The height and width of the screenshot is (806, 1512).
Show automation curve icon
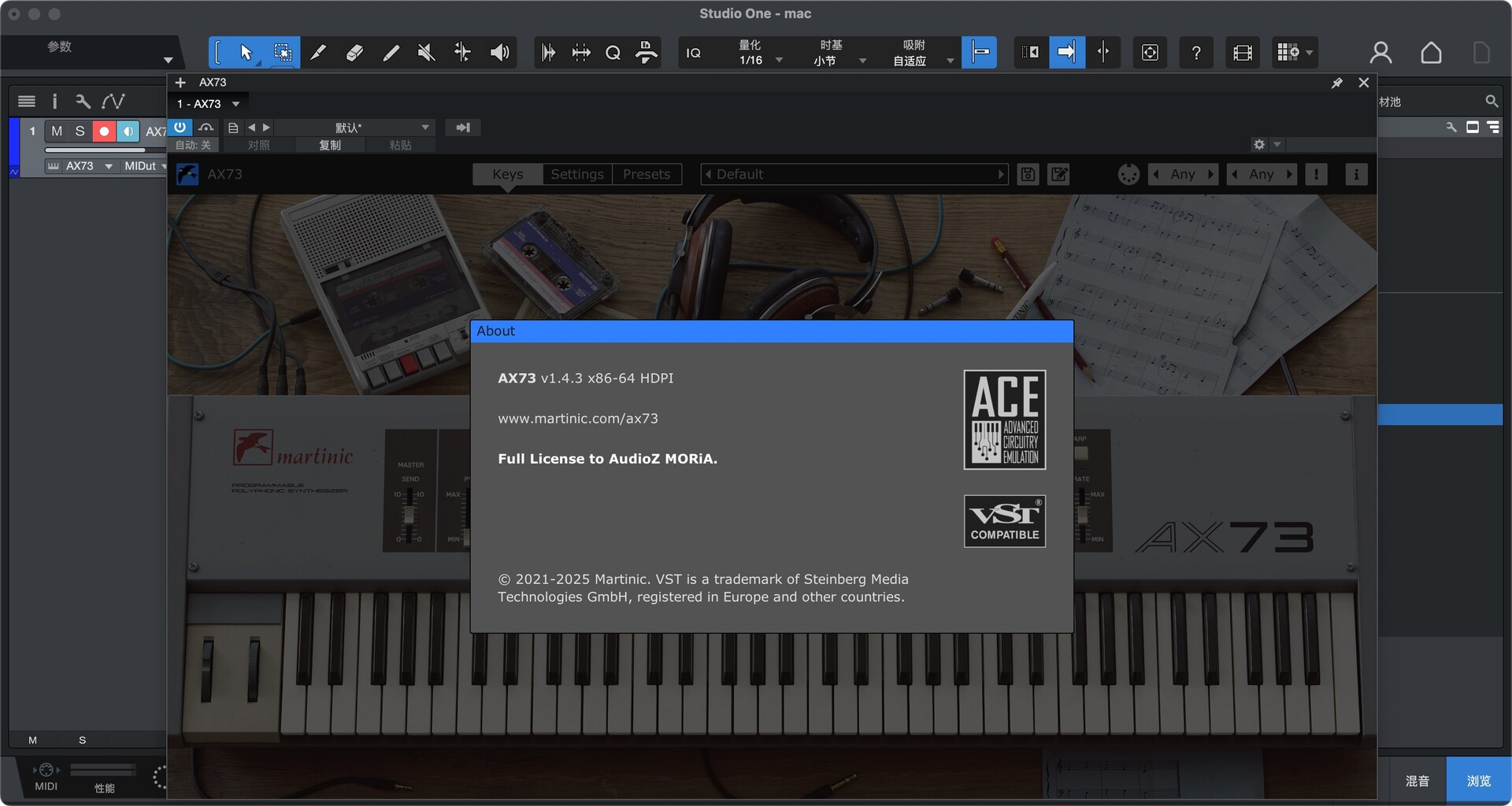coord(113,101)
